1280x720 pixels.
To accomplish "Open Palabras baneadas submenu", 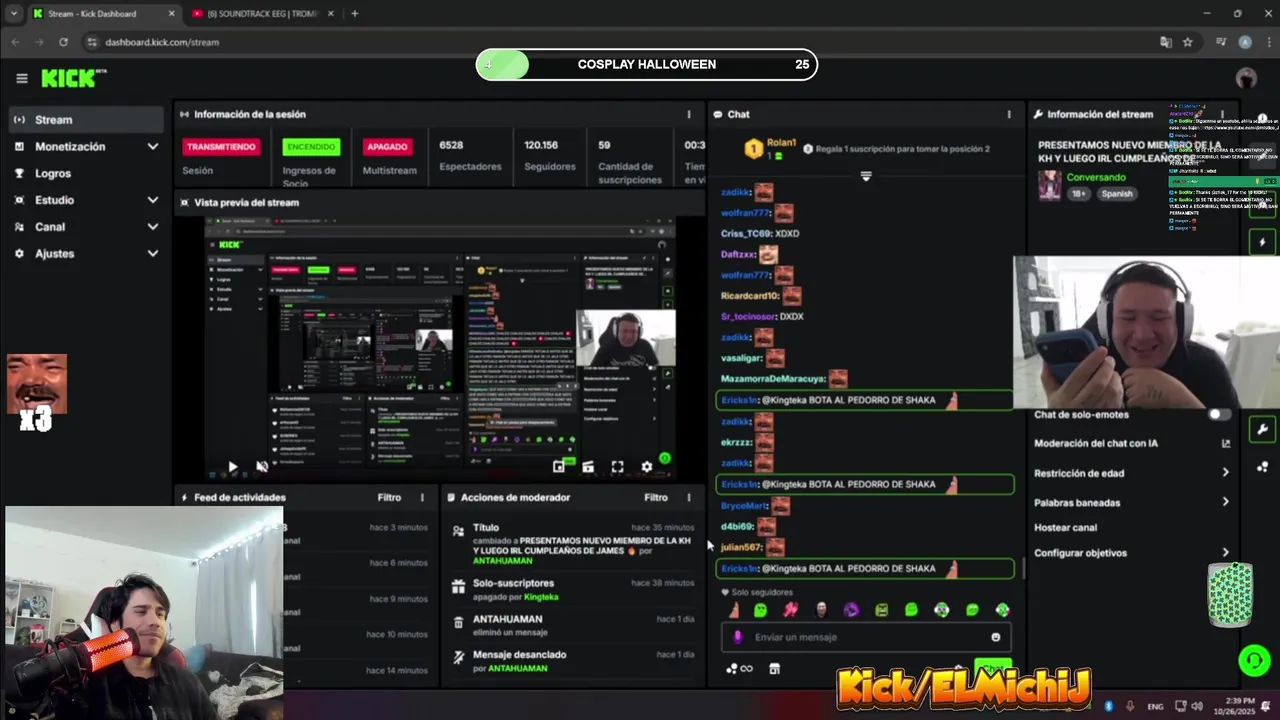I will 1132,502.
